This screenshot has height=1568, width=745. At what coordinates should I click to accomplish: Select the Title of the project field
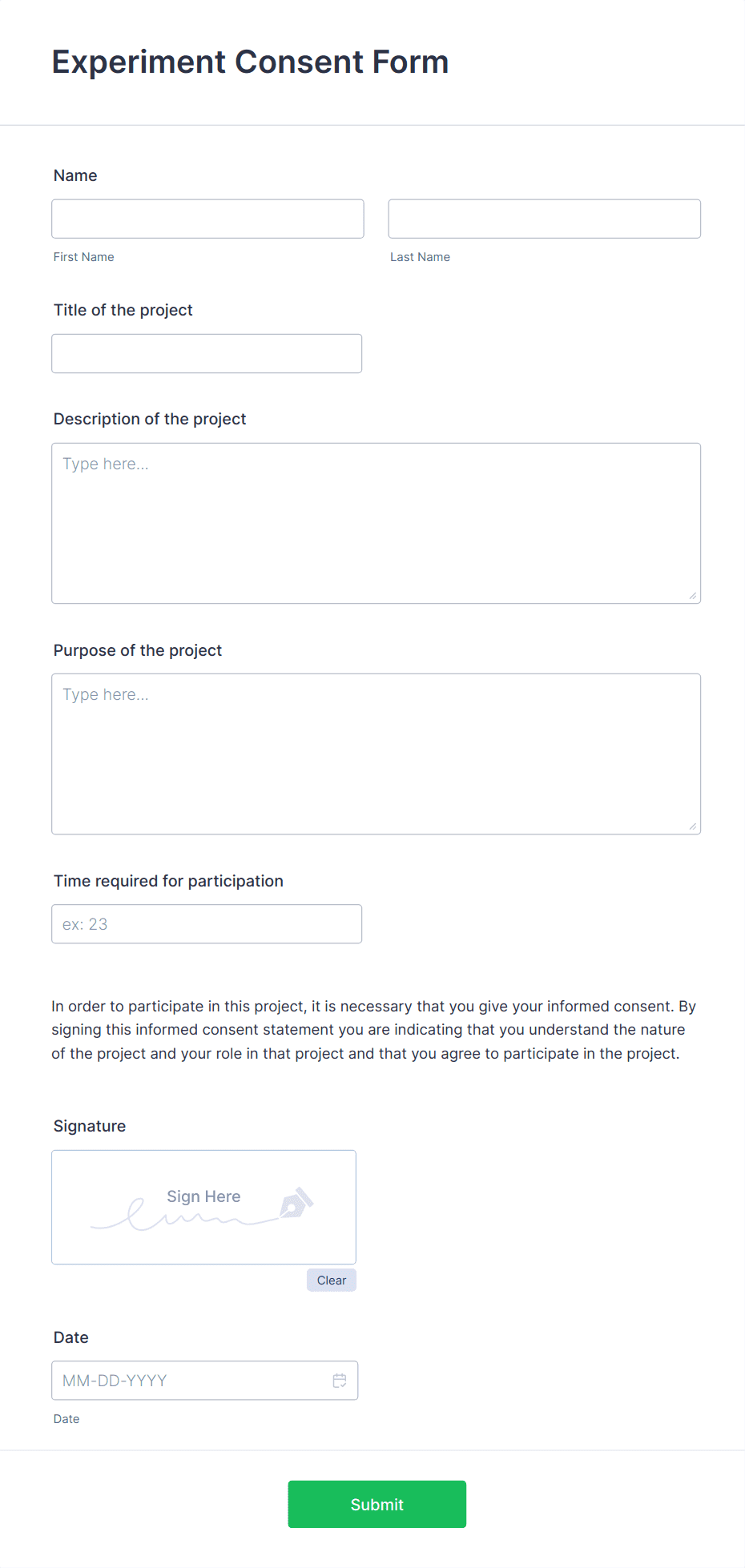(207, 353)
